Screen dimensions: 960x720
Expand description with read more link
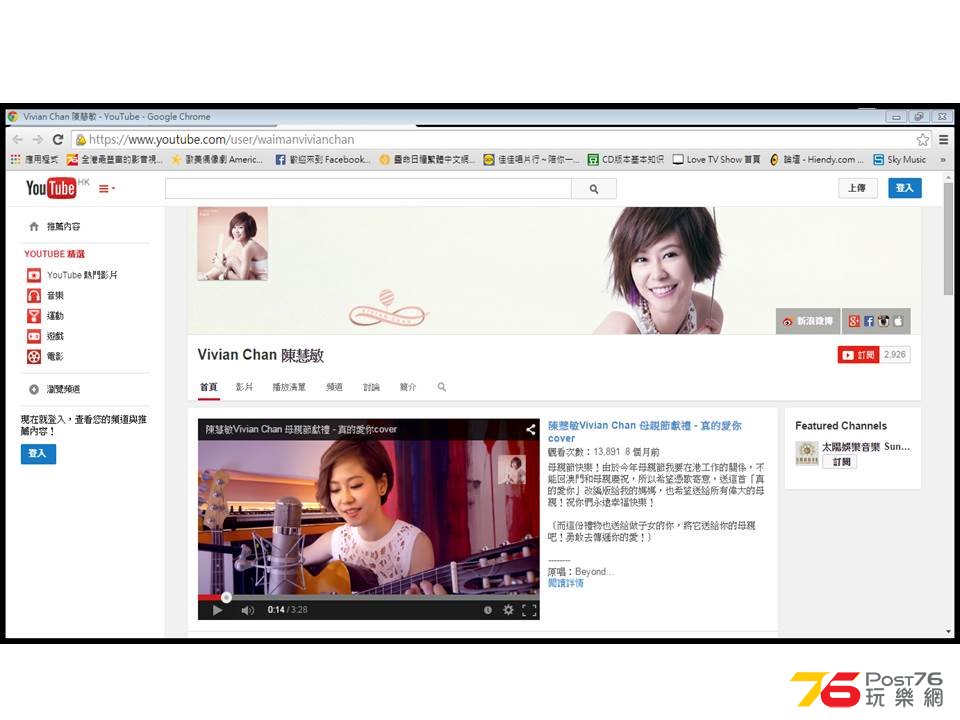[566, 583]
